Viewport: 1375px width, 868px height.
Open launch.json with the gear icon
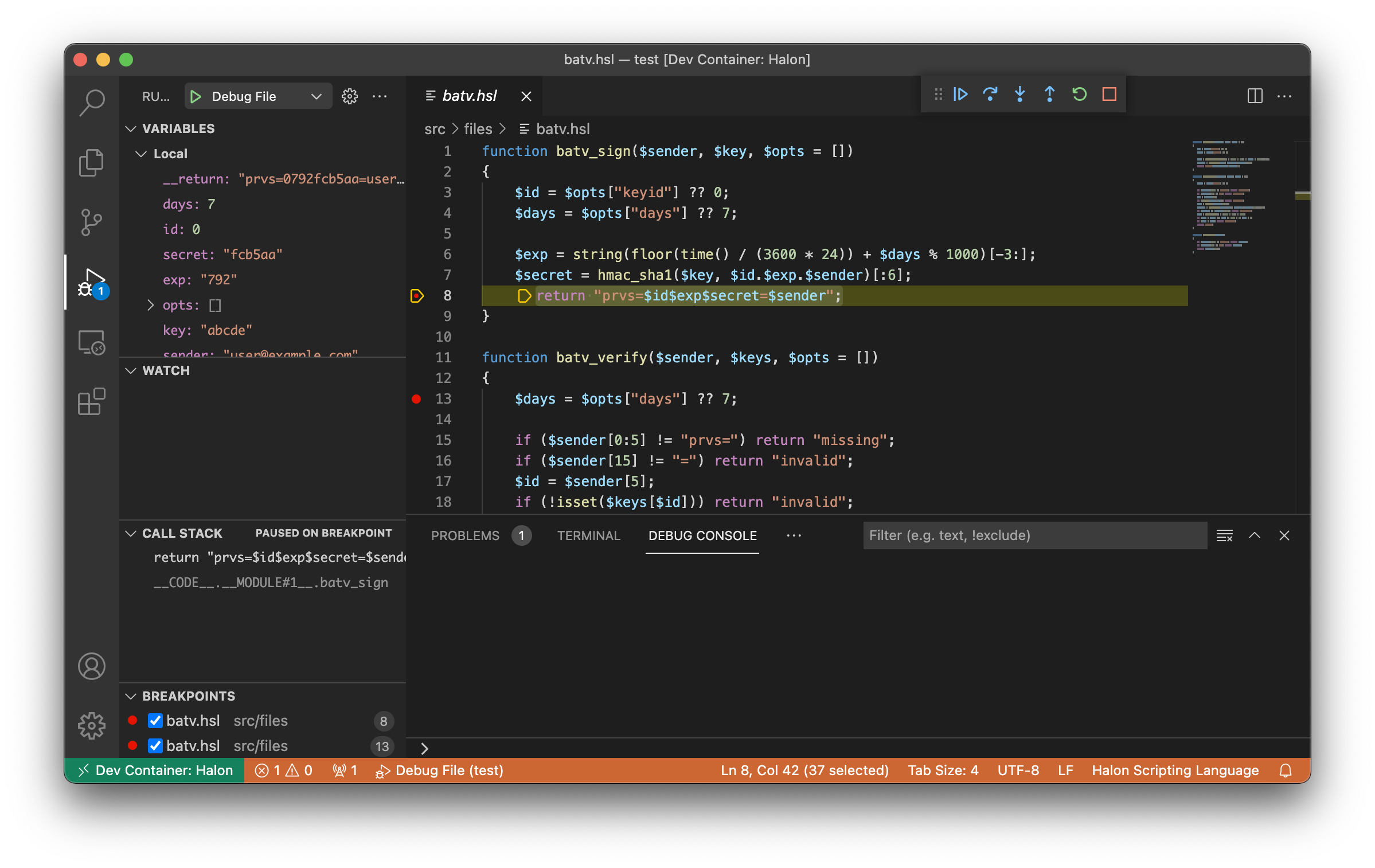[x=350, y=96]
